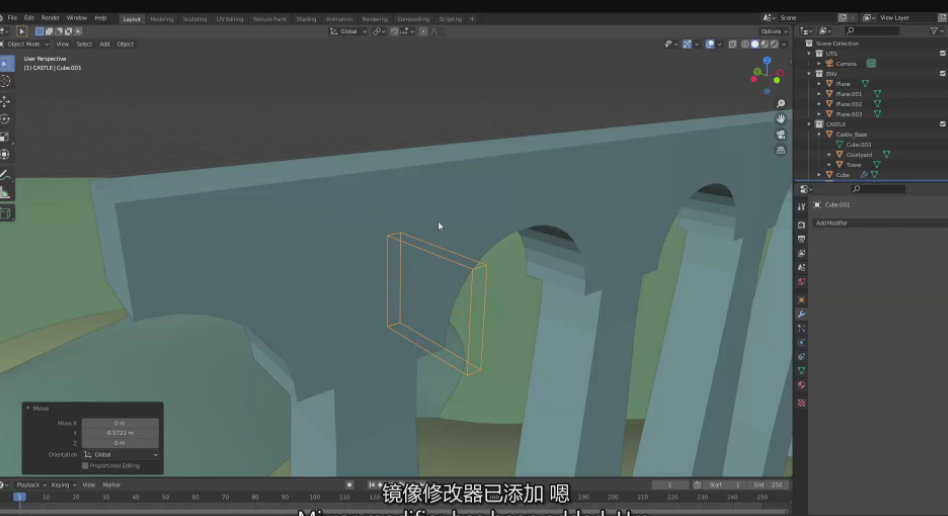Collapse the ENV collection in outliner
Screen dimensions: 948x516
pyautogui.click(x=809, y=73)
